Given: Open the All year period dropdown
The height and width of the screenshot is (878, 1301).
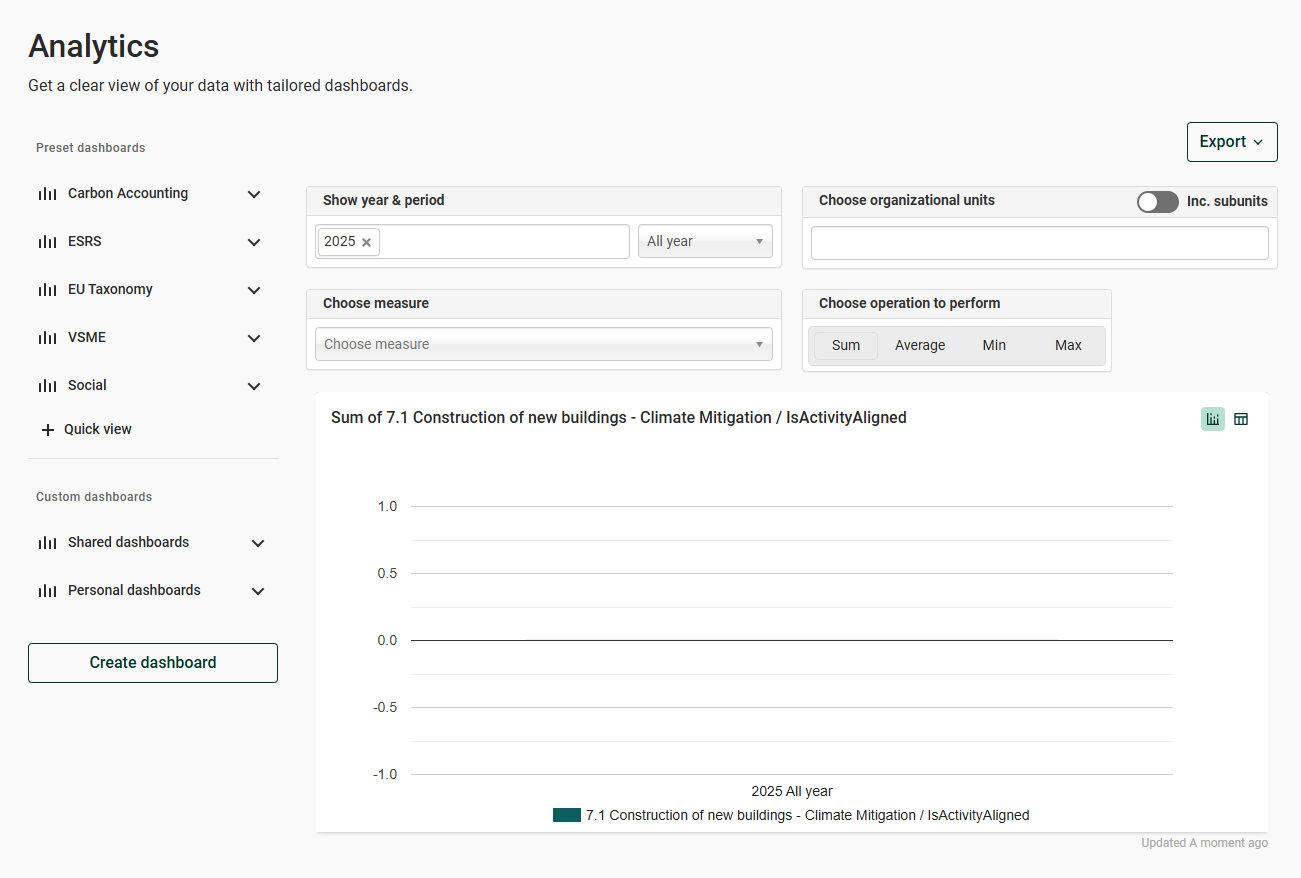Looking at the screenshot, I should (x=705, y=241).
